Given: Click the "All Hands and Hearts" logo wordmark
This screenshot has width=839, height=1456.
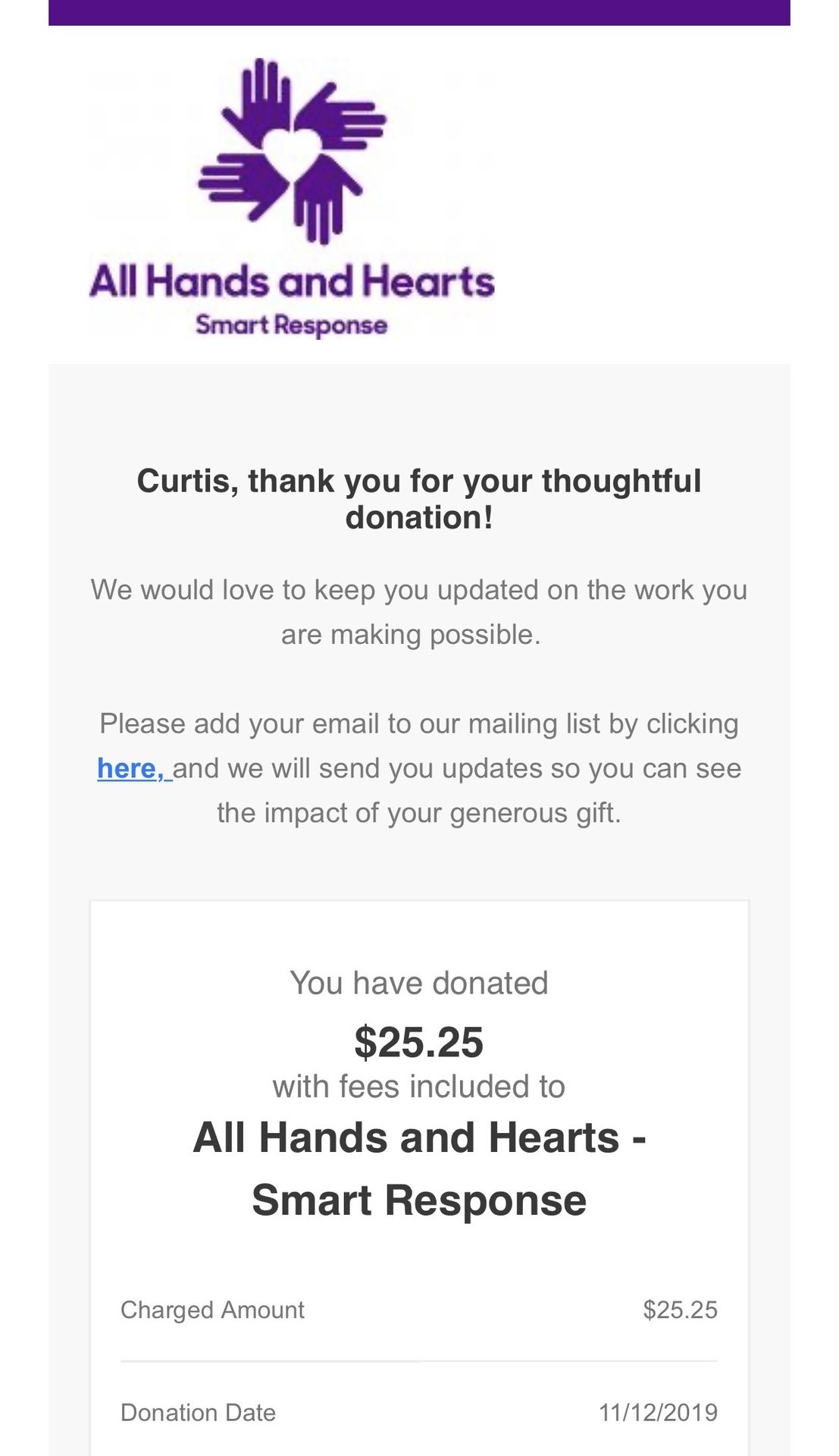Looking at the screenshot, I should tap(292, 281).
